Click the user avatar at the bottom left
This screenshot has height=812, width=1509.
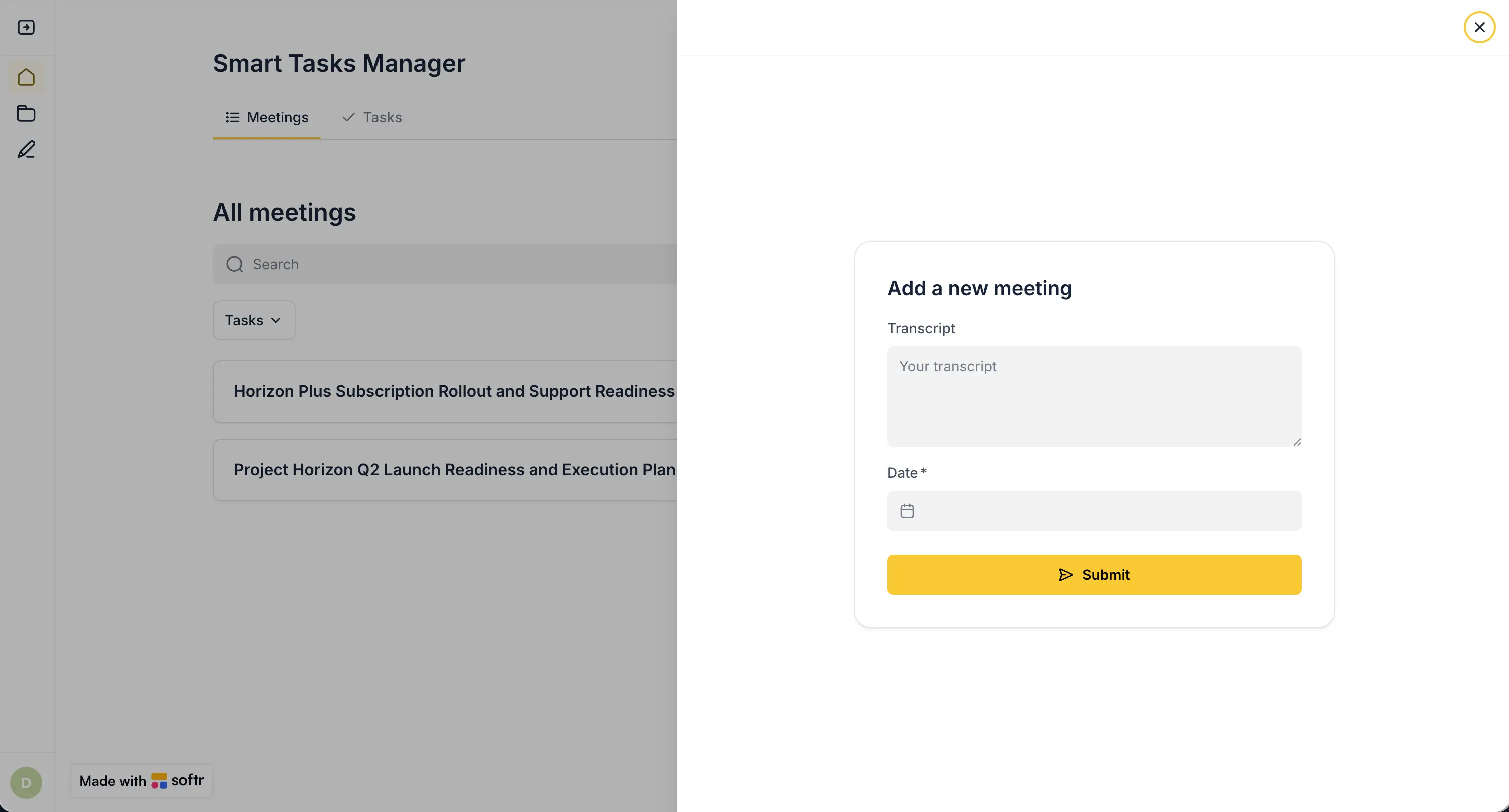26,782
